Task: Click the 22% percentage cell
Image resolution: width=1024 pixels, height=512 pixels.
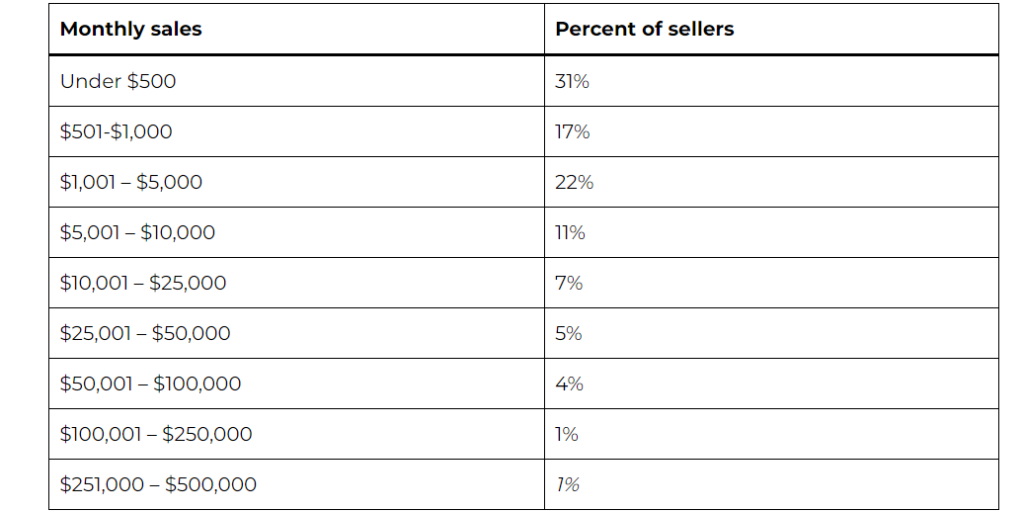Action: tap(574, 182)
